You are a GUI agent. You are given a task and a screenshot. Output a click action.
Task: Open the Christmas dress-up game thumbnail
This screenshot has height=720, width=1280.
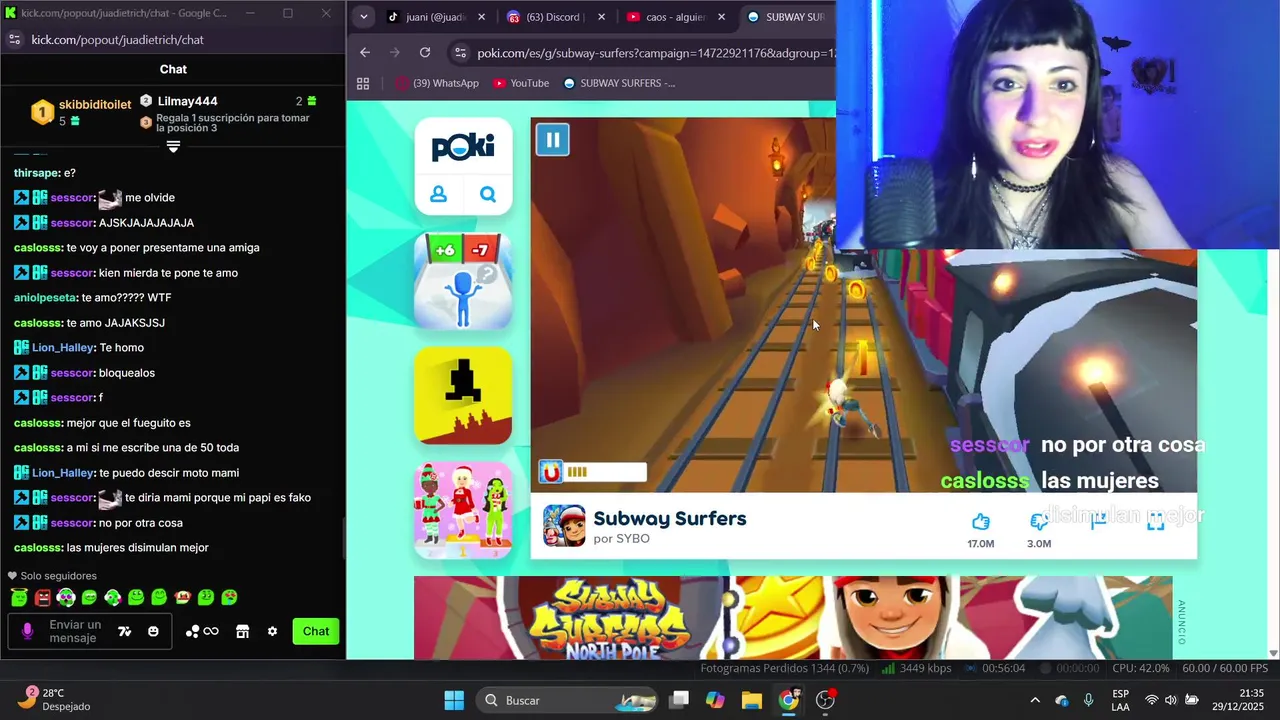tap(463, 509)
